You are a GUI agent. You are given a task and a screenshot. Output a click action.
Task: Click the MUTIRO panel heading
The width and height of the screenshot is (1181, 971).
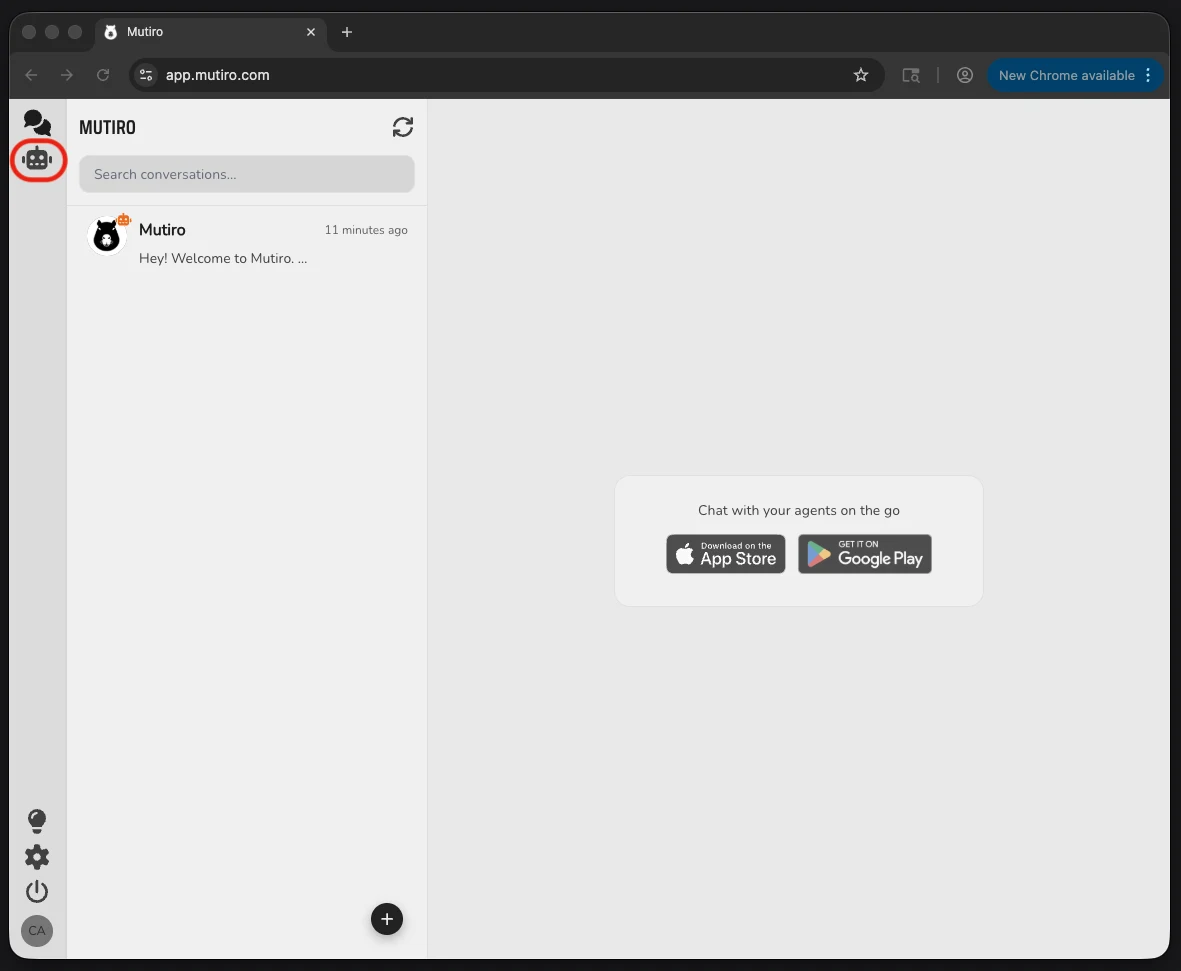[108, 127]
